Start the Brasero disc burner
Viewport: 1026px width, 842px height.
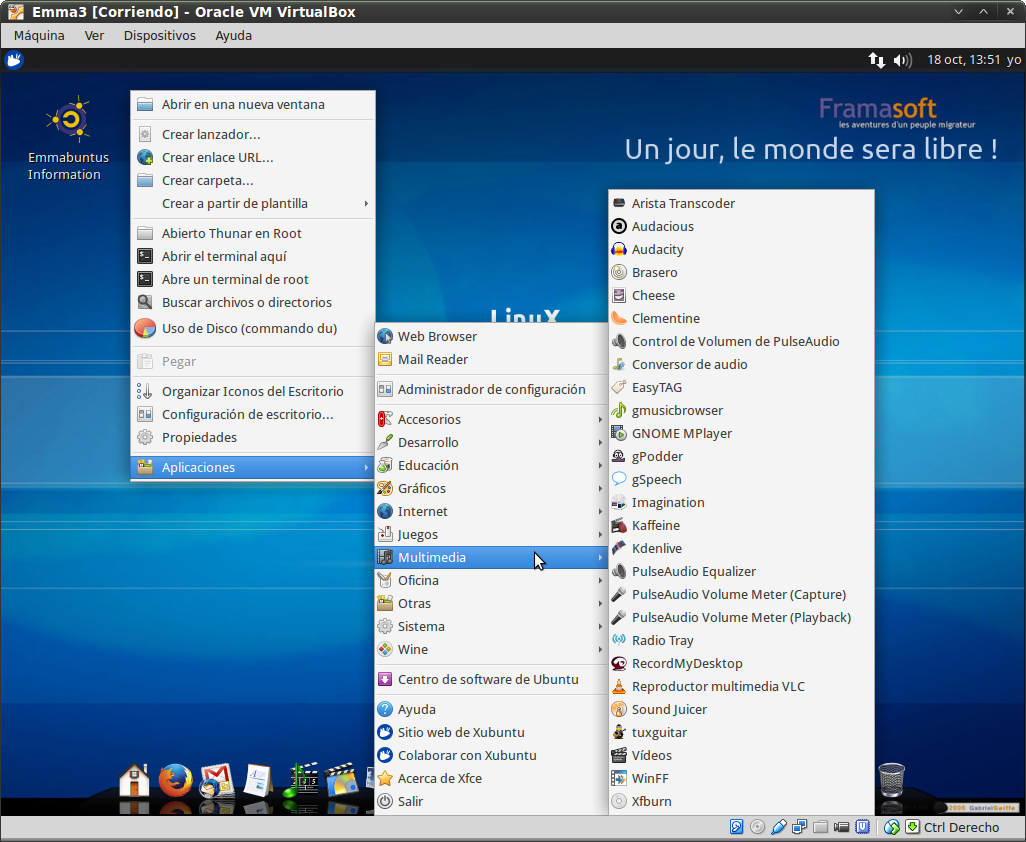click(654, 272)
